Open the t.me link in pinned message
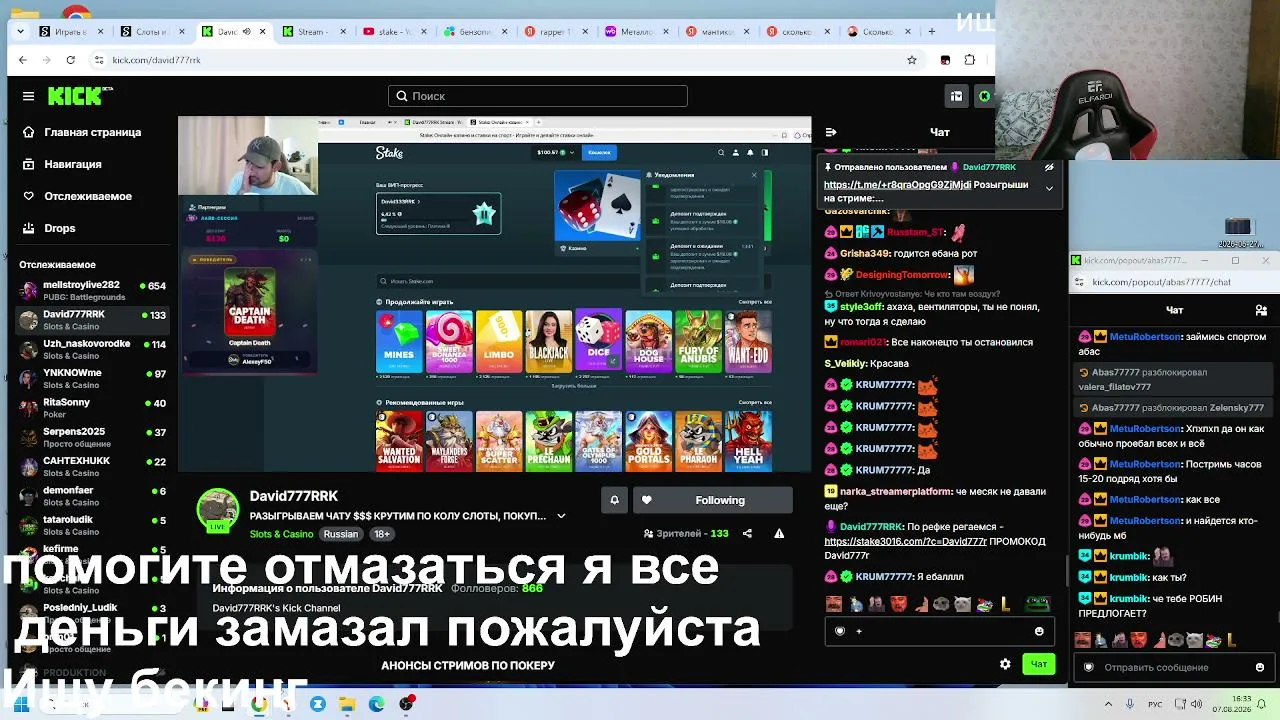The height and width of the screenshot is (720, 1280). pyautogui.click(x=897, y=185)
